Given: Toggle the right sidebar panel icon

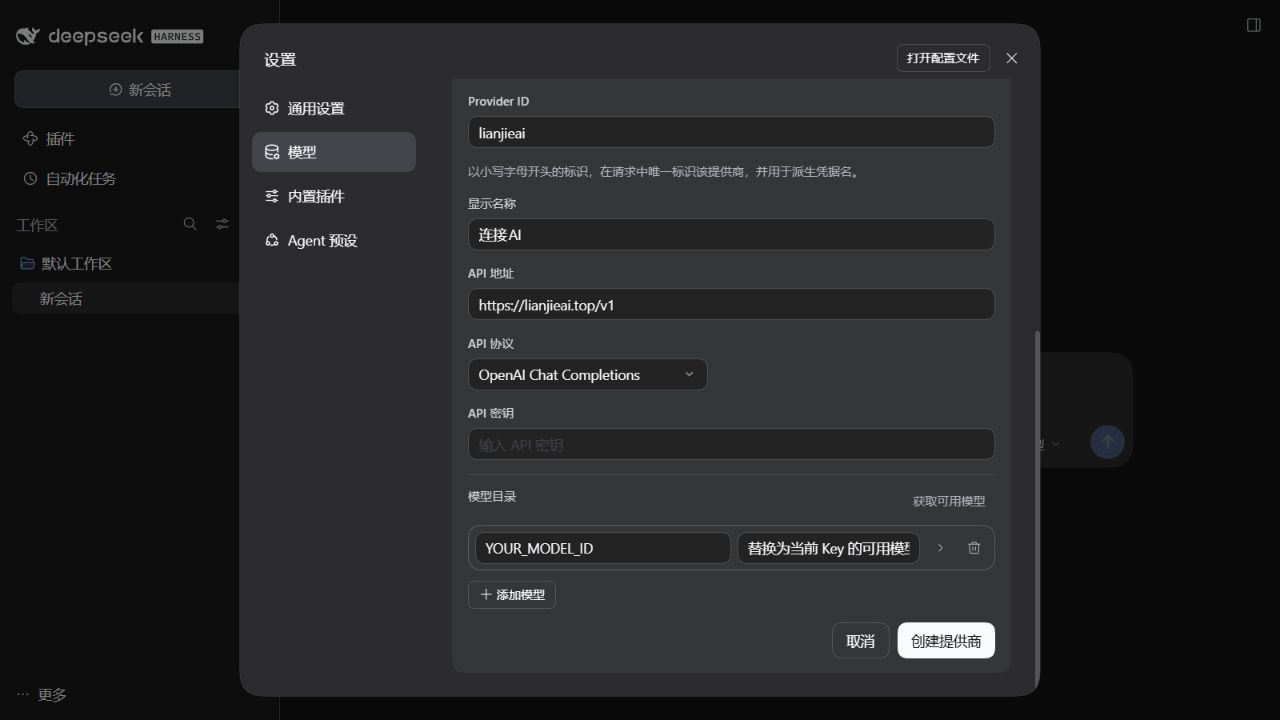Looking at the screenshot, I should (x=1253, y=25).
